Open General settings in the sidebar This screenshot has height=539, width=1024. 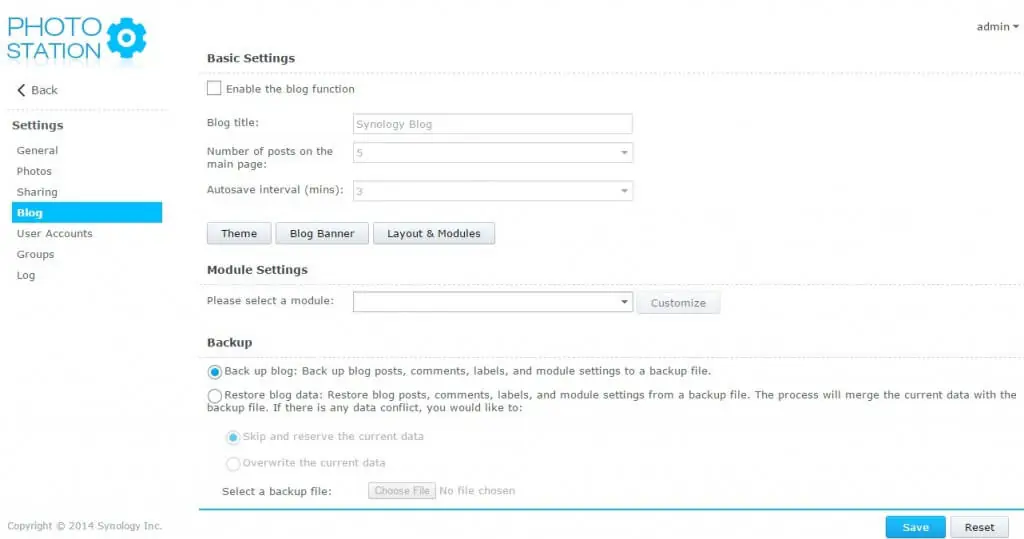37,151
